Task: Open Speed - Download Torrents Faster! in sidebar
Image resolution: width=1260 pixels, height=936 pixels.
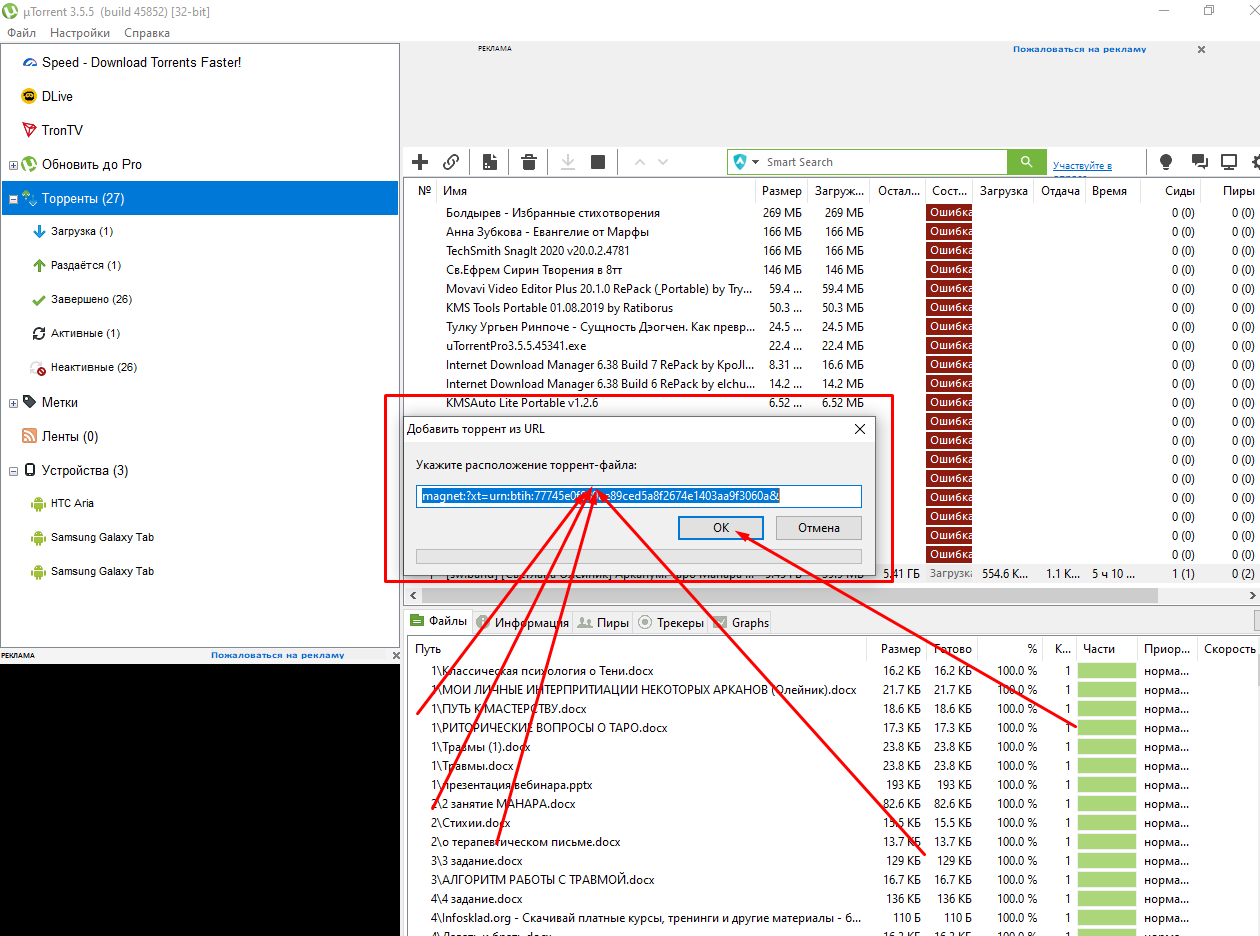Action: point(141,62)
